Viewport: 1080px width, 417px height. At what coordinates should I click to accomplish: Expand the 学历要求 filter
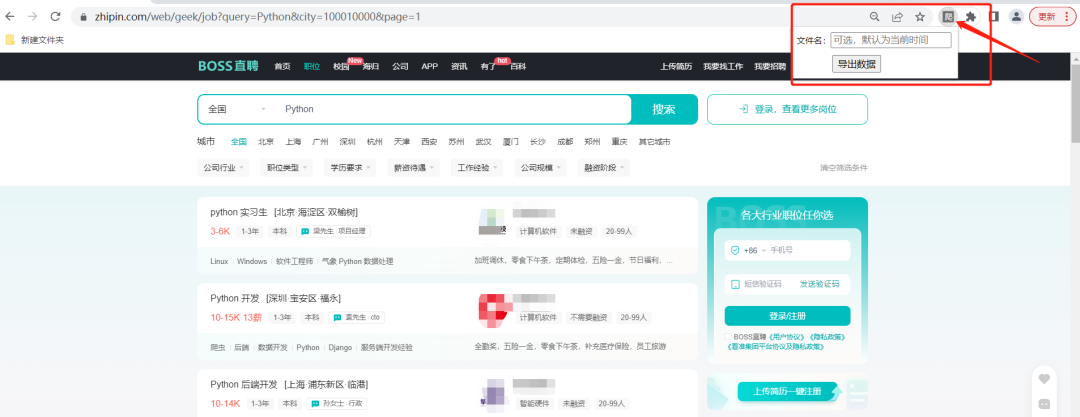point(351,167)
